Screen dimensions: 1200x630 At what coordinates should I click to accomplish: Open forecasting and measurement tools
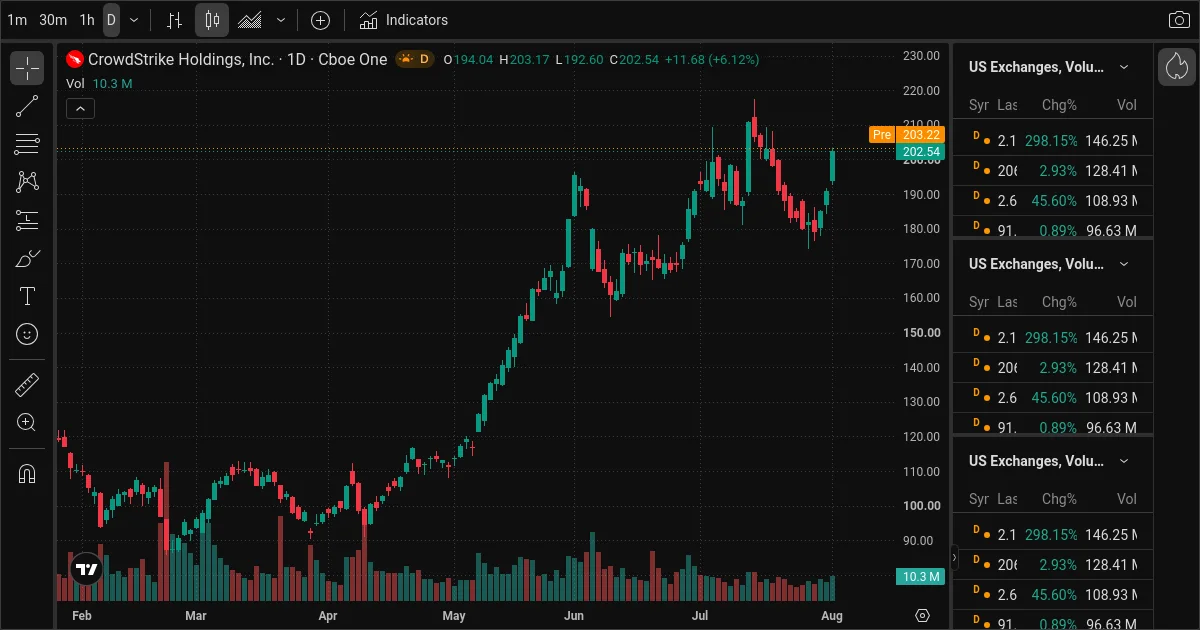point(27,220)
